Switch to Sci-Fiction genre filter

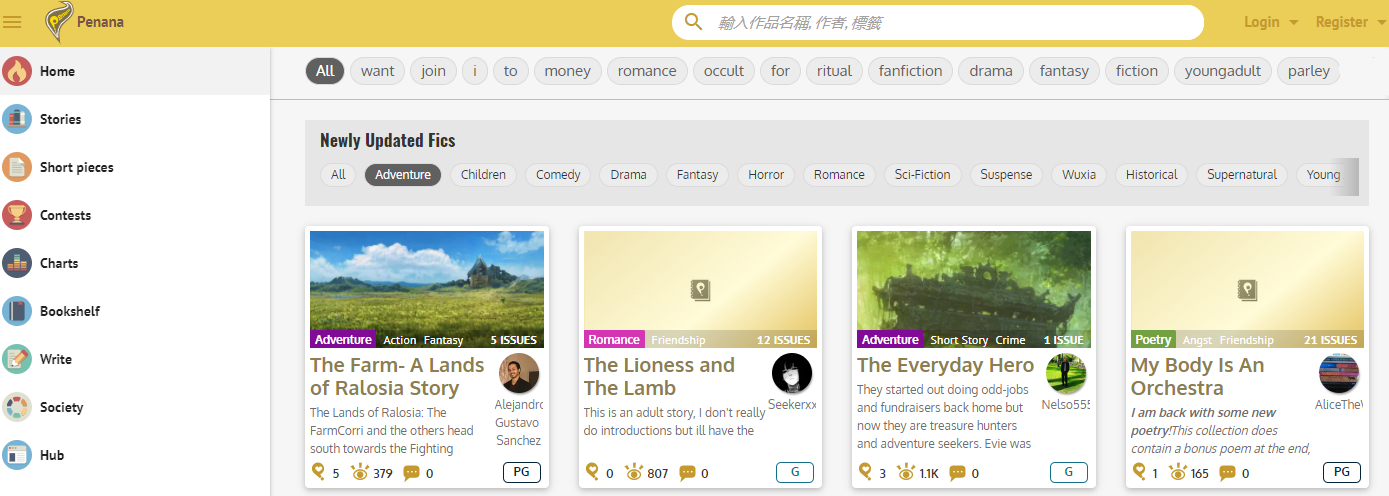pos(923,174)
